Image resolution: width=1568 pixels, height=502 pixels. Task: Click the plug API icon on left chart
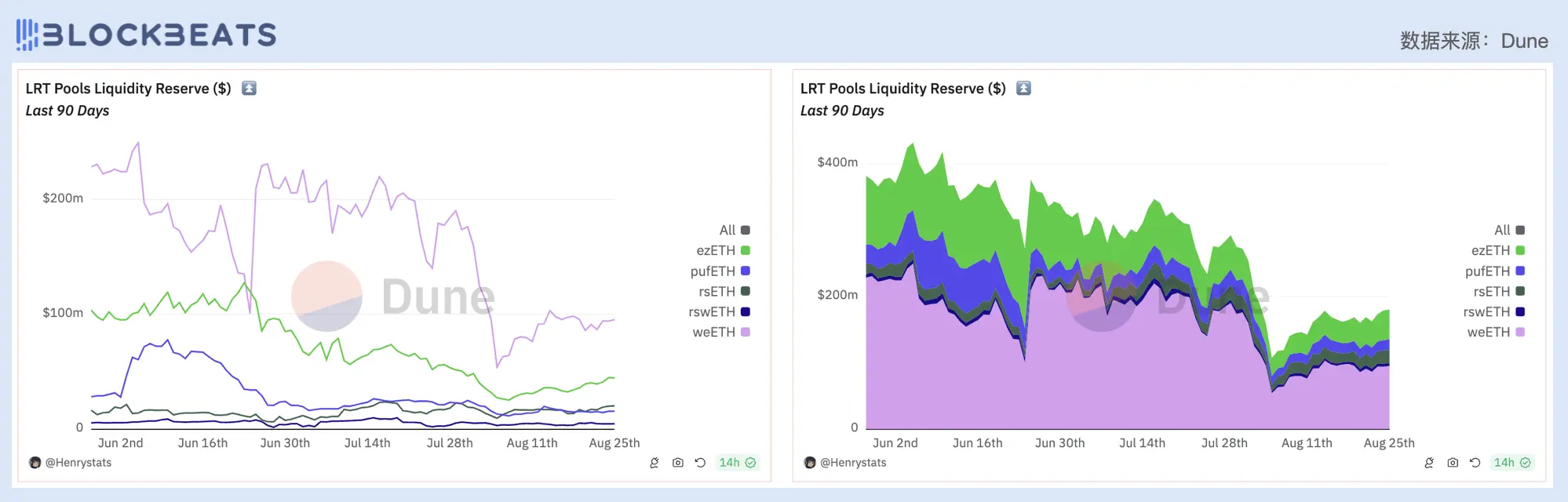pos(655,463)
